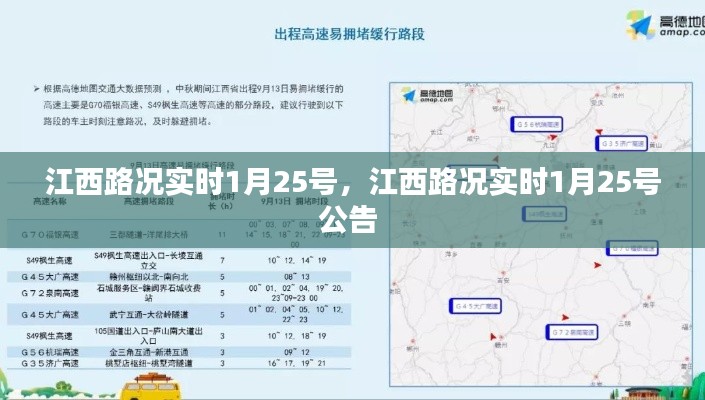Select the 赣州枢纽以北-南向北 congestion segment row
This screenshot has height=400, width=705.
pyautogui.click(x=180, y=276)
